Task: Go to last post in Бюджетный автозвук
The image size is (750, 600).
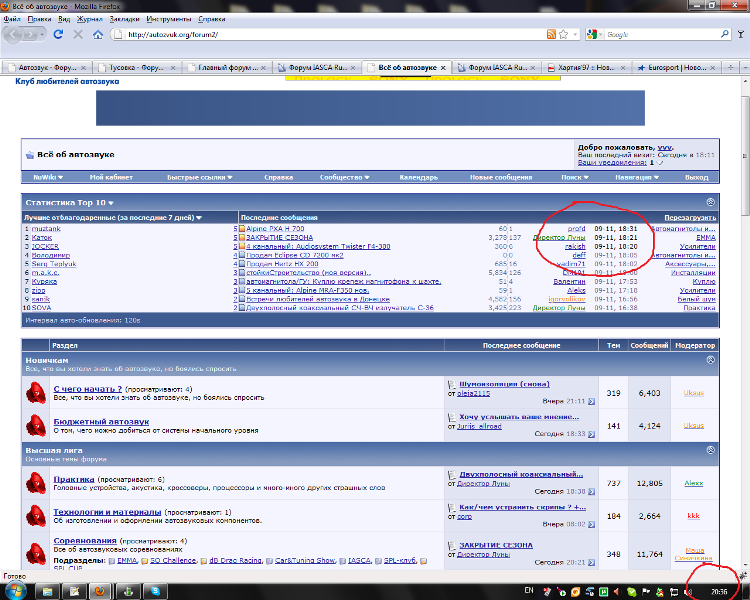Action: (591, 434)
